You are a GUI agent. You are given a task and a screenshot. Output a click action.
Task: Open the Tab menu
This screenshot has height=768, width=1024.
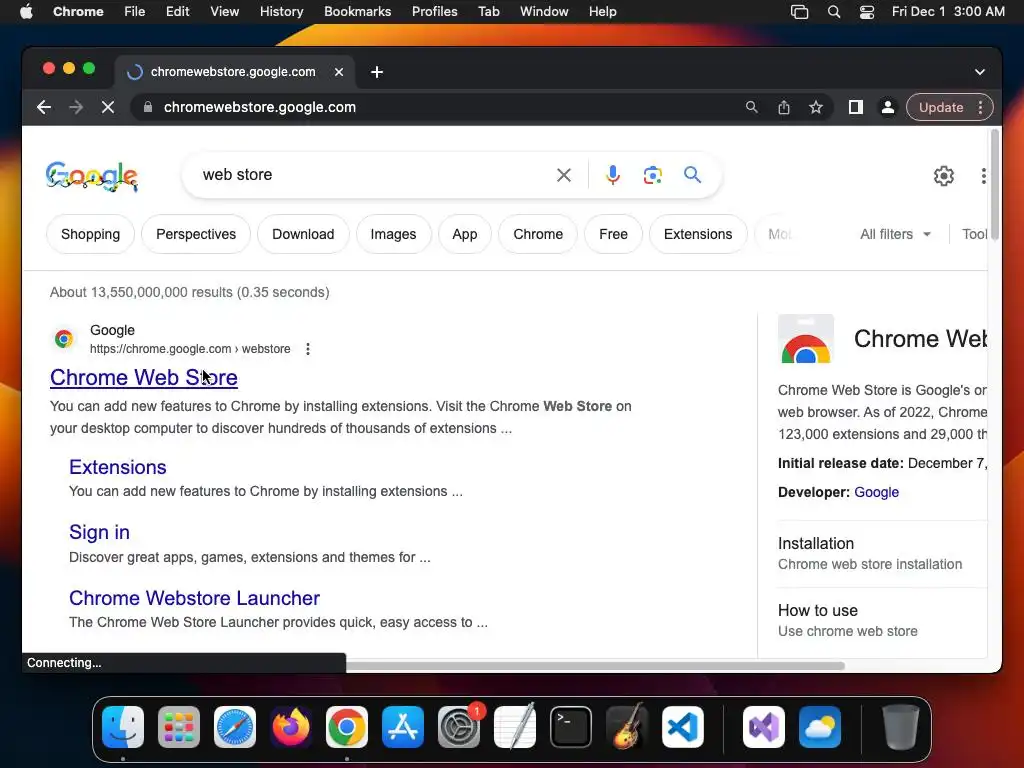pyautogui.click(x=488, y=12)
